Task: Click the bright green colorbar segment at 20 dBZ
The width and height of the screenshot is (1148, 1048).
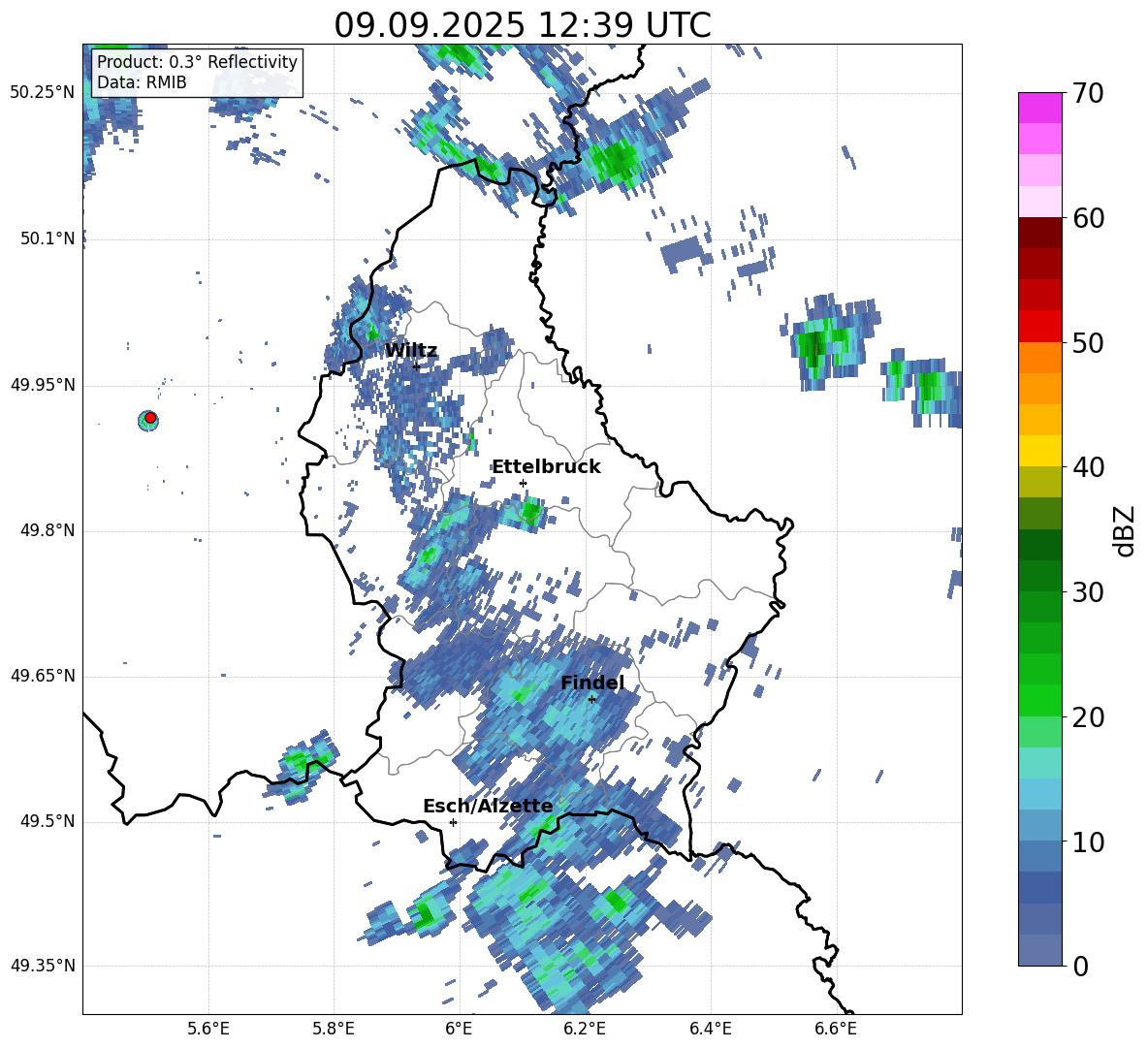Action: [1039, 700]
